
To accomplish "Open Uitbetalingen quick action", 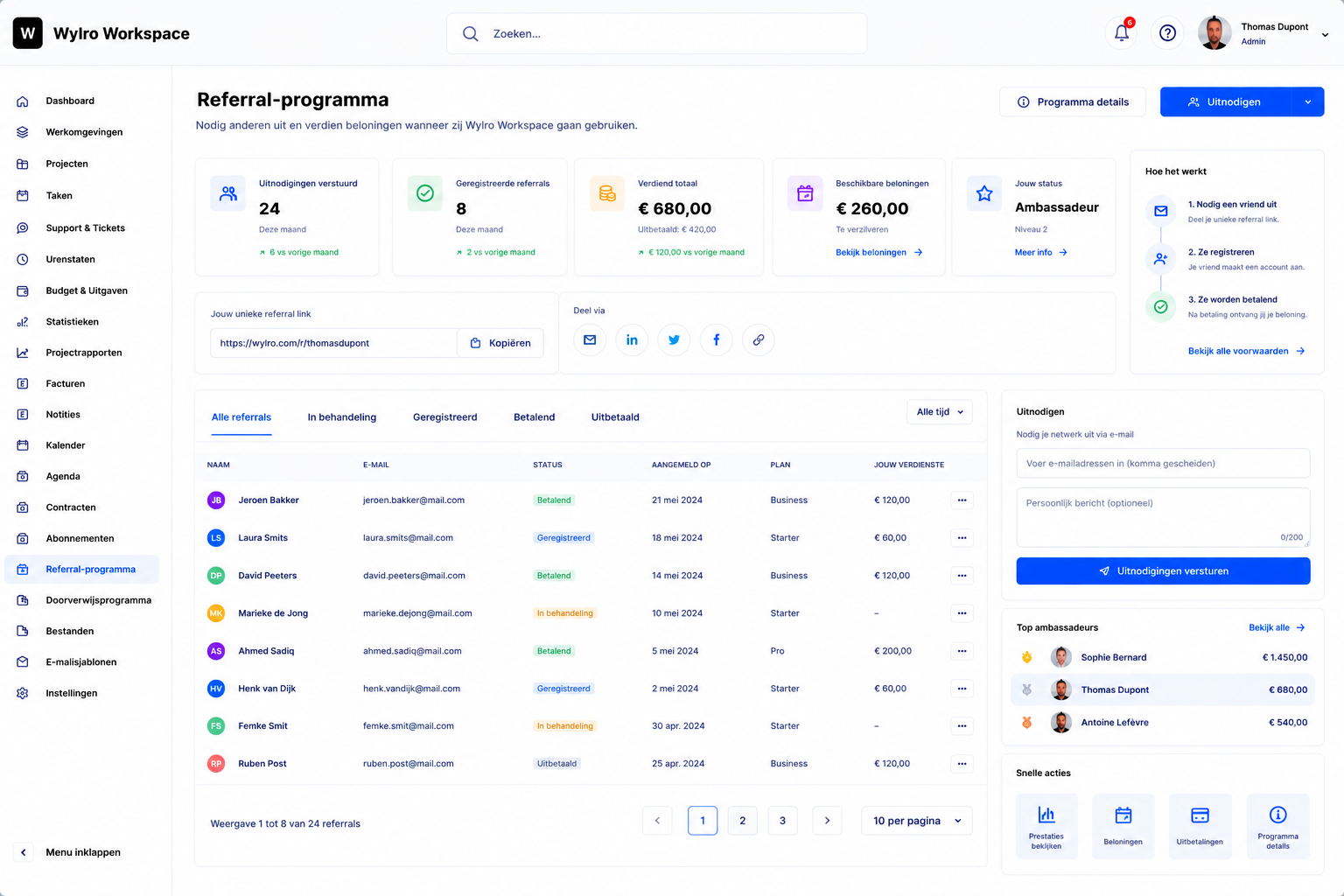I will 1200,826.
